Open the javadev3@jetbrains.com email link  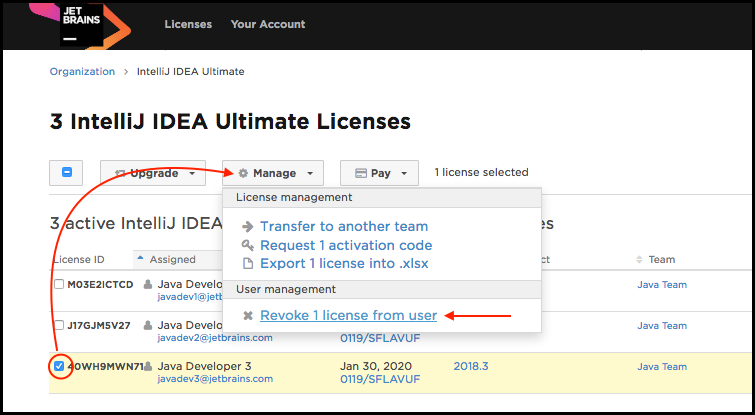[207, 380]
